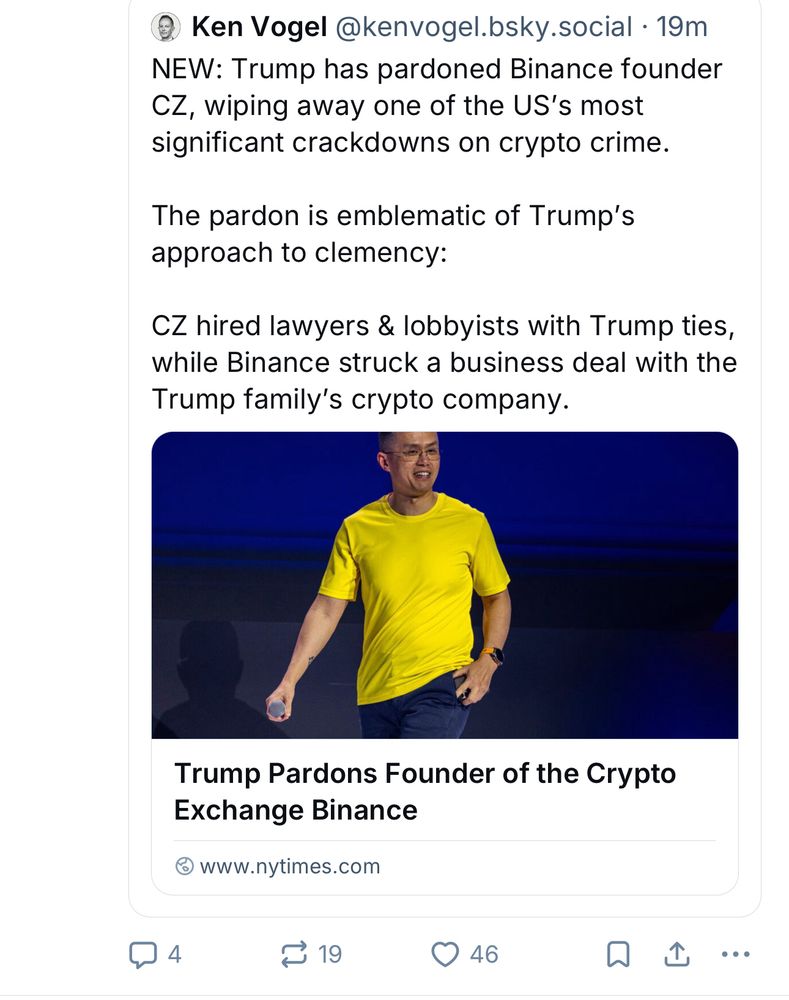The image size is (789, 1000).
Task: Open Ken Vogel's profile avatar
Action: 162,26
